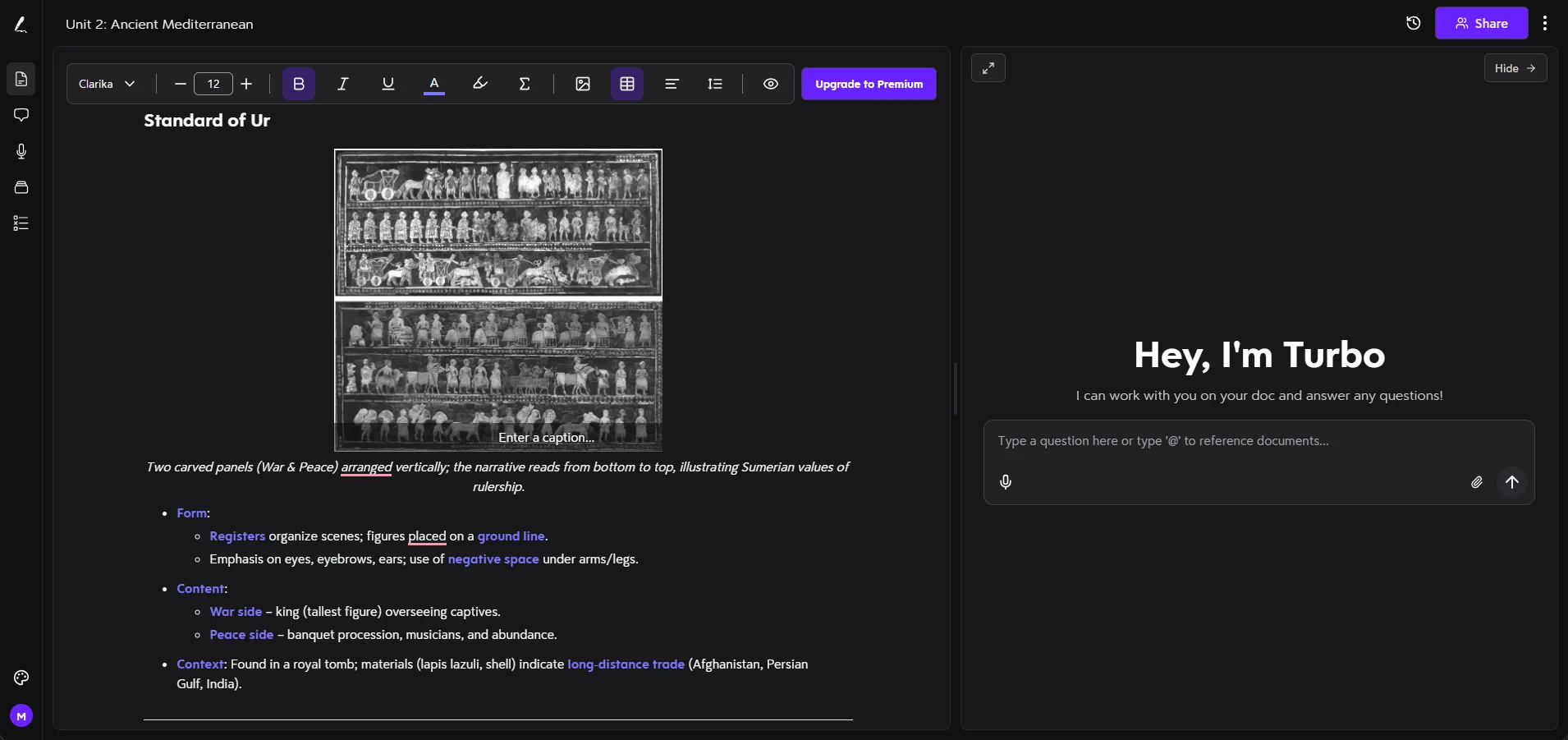Click the long-distance trade term
The image size is (1568, 740).
pos(626,664)
